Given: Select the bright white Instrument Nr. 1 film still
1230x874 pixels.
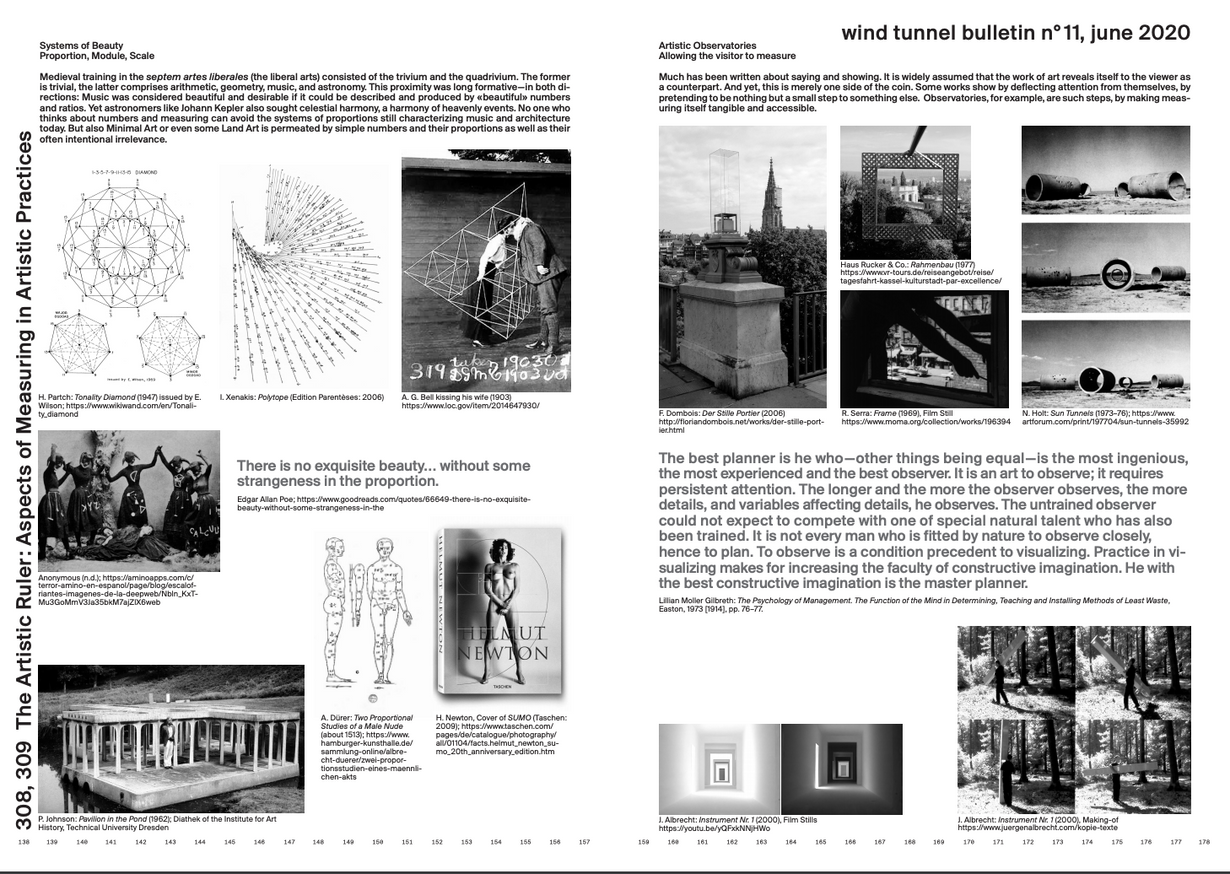Looking at the screenshot, I should pos(718,769).
